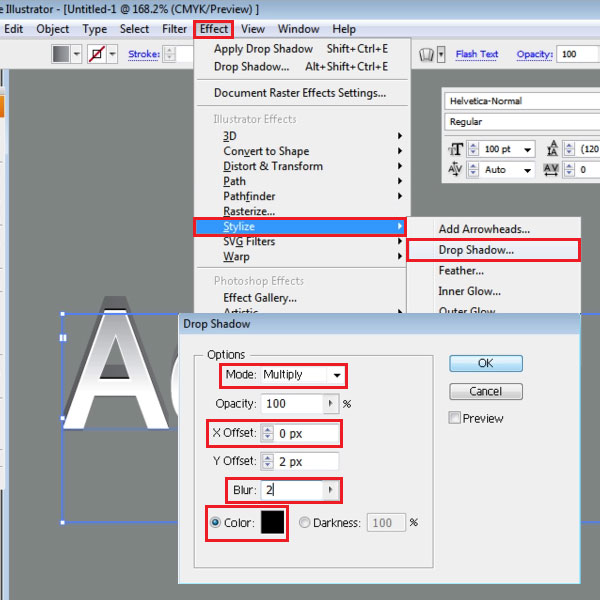The height and width of the screenshot is (600, 600).
Task: Choose Feather... in Stylize submenu
Action: click(494, 271)
